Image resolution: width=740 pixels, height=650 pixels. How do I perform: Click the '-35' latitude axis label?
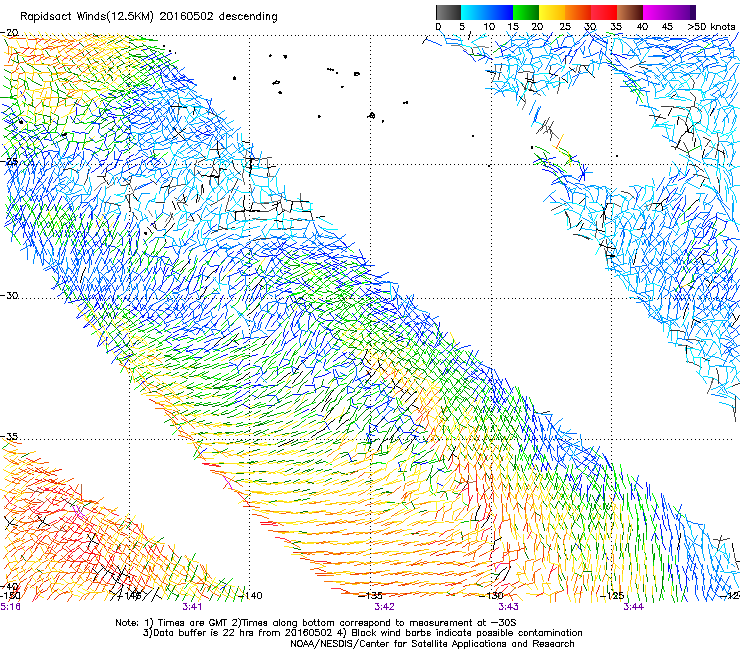tap(9, 436)
